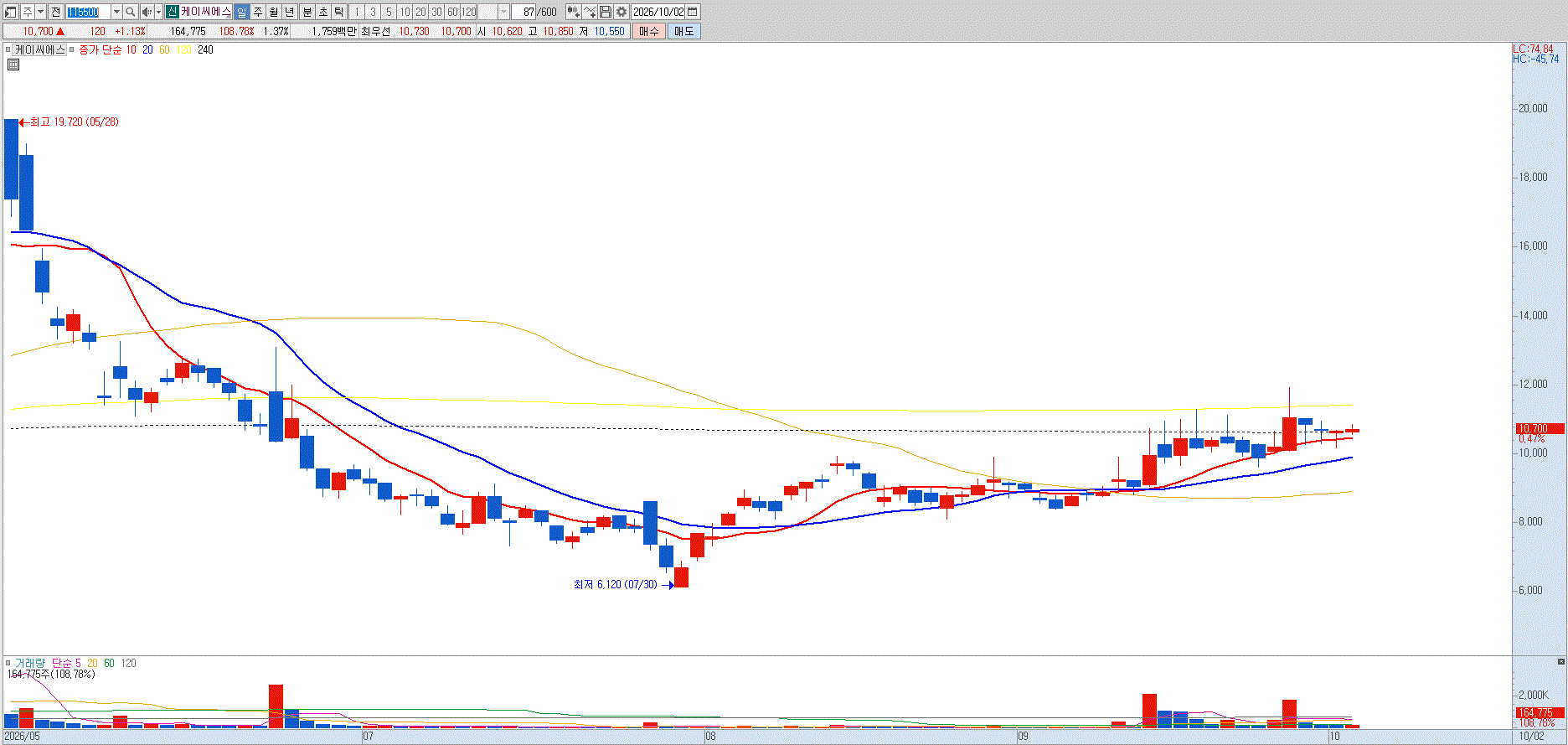Click the 주 selector box at top-left

28,12
